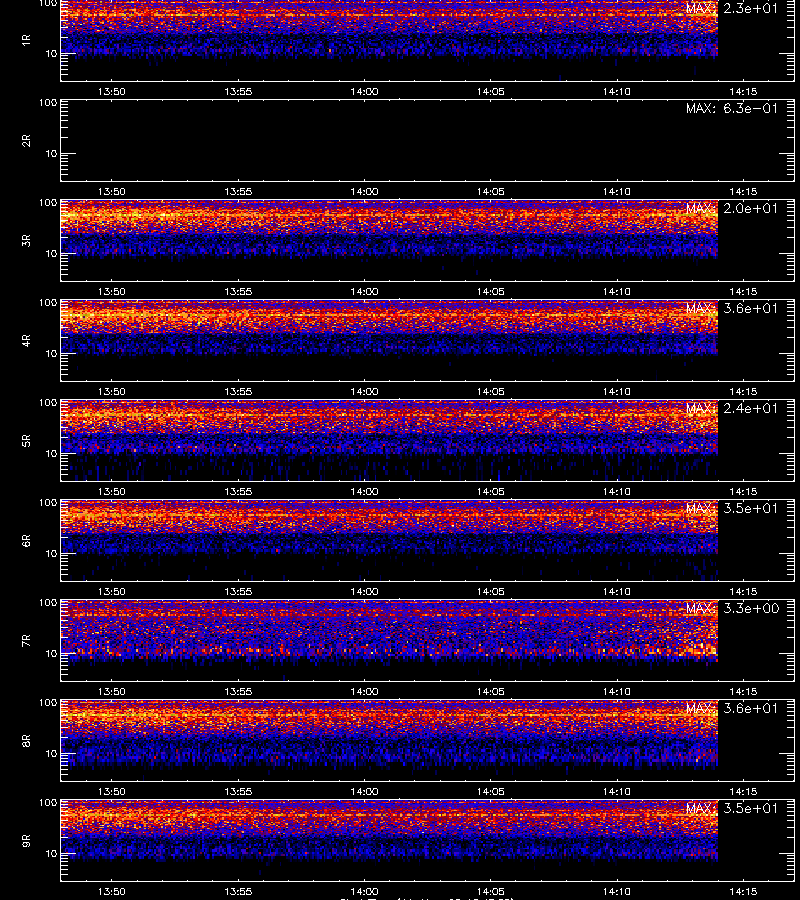Select the MAX: 3.5e+01 value in 9R
The width and height of the screenshot is (800, 900).
pyautogui.click(x=732, y=808)
